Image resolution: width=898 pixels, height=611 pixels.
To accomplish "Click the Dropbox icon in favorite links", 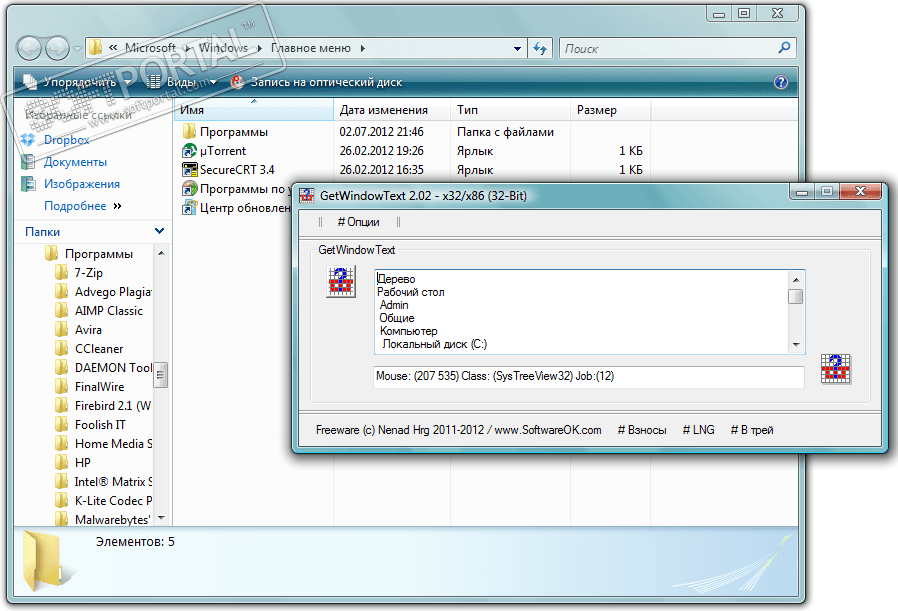I will tap(28, 140).
